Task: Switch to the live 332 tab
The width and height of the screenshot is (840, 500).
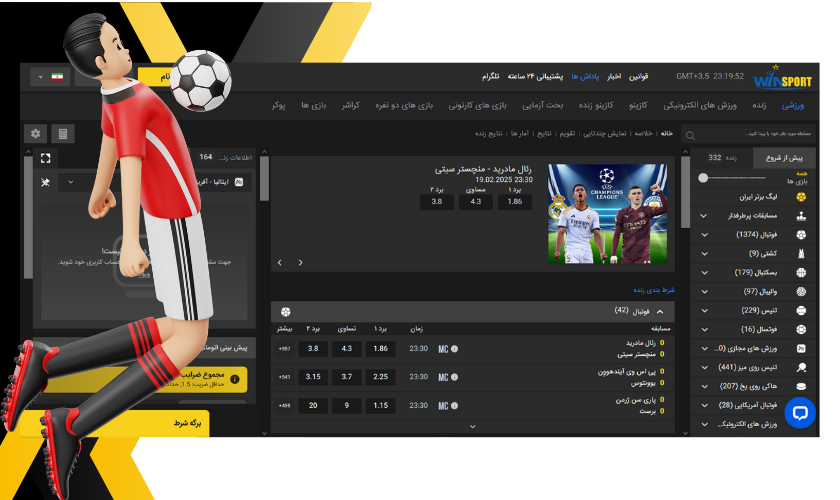Action: pyautogui.click(x=722, y=158)
